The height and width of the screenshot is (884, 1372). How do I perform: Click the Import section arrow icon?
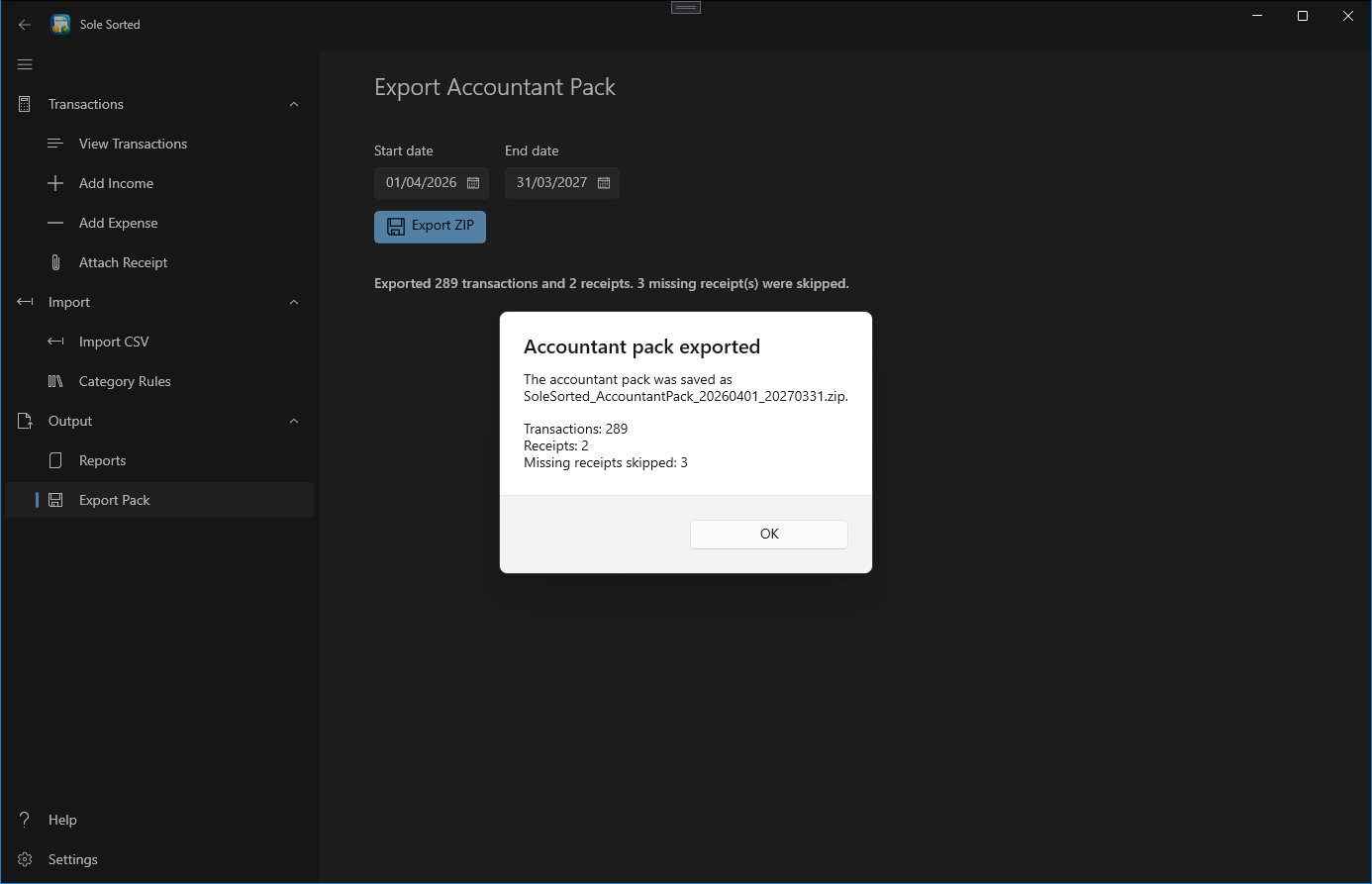25,302
